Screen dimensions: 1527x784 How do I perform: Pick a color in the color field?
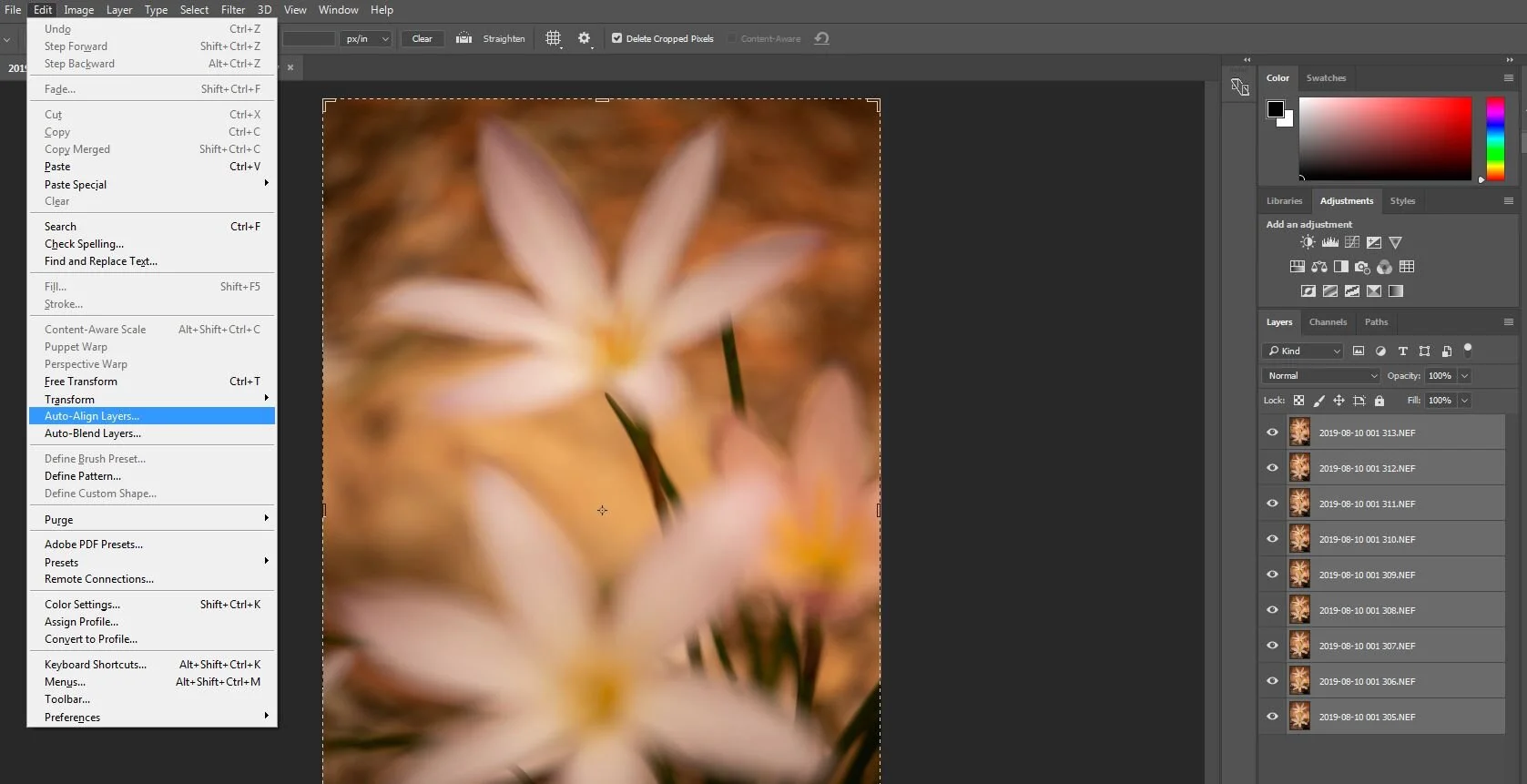tap(1385, 138)
